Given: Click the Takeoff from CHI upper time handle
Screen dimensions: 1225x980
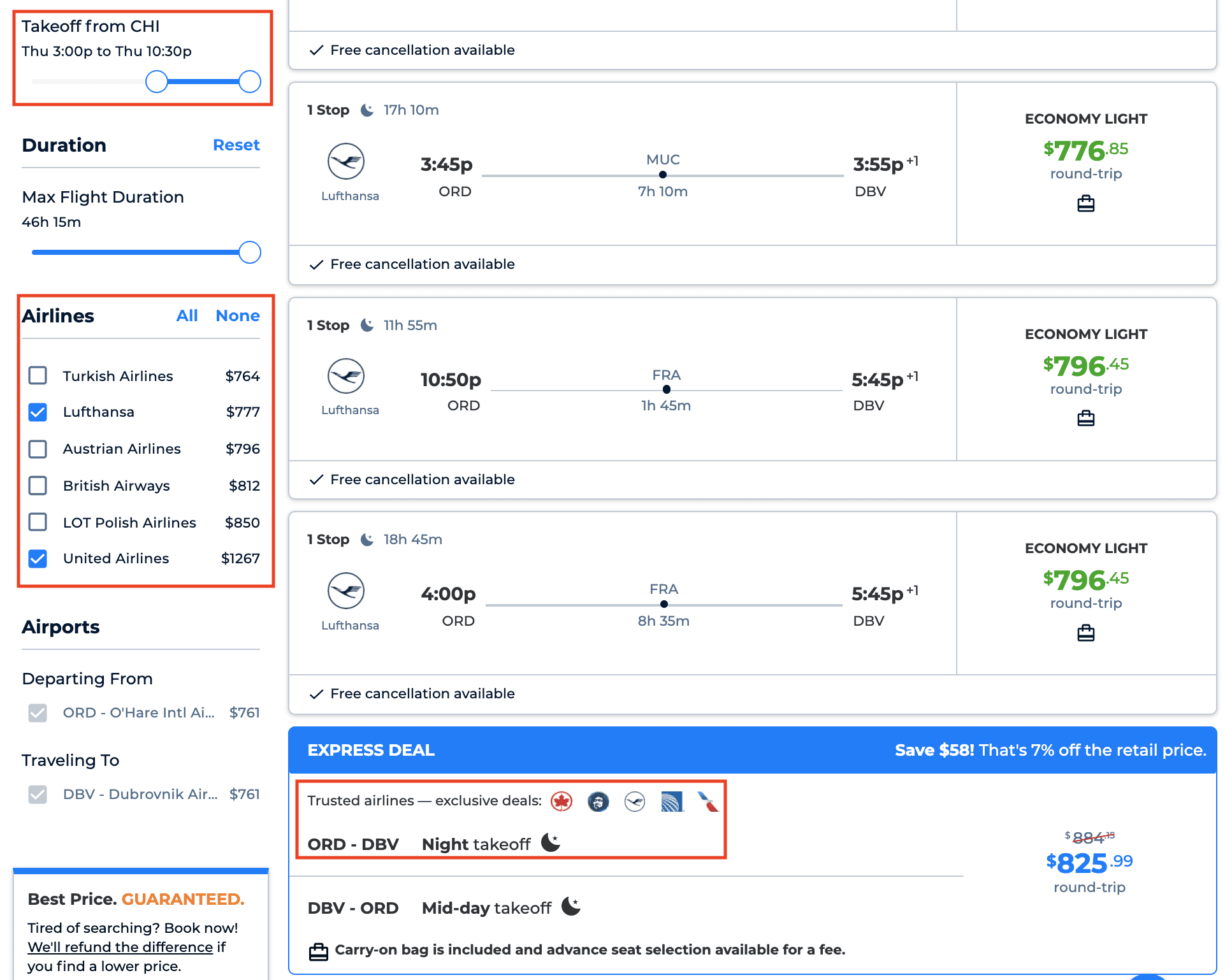Looking at the screenshot, I should click(x=249, y=82).
